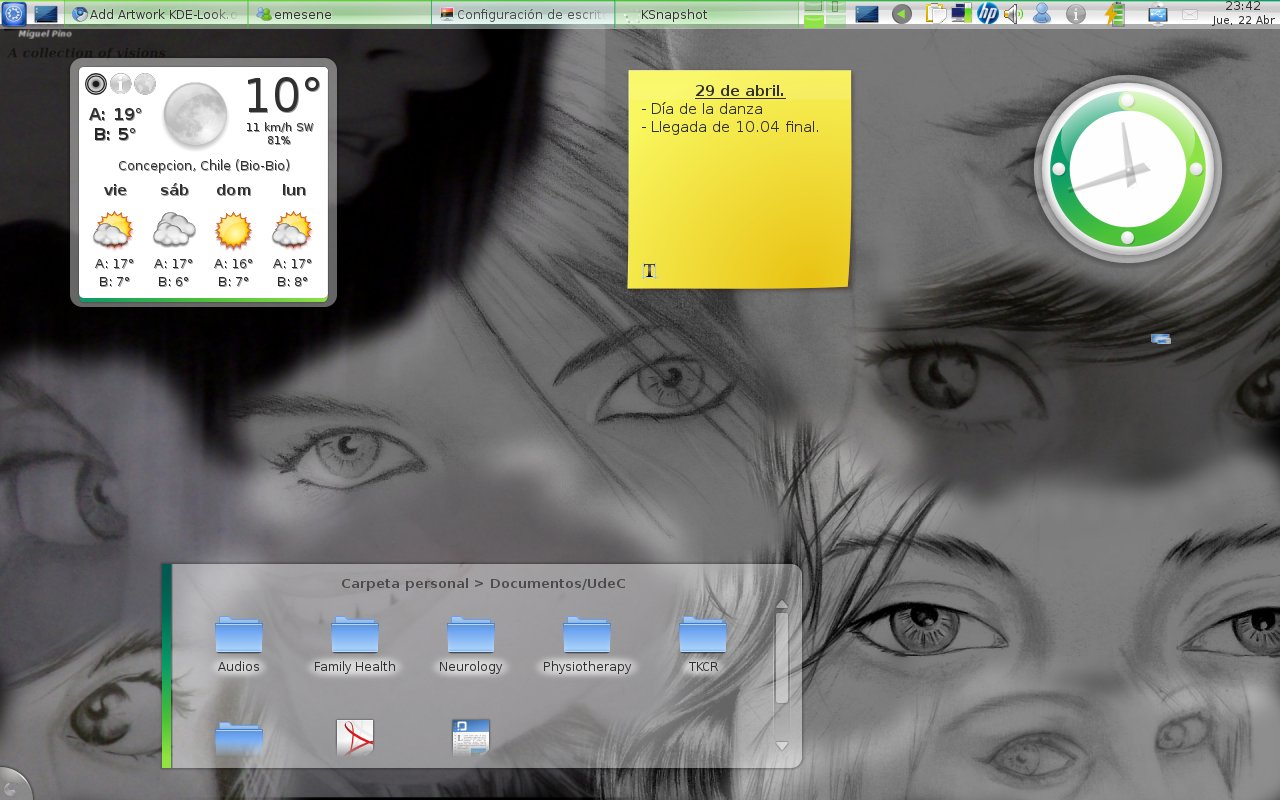Open the Audios folder
This screenshot has width=1280, height=800.
238,646
